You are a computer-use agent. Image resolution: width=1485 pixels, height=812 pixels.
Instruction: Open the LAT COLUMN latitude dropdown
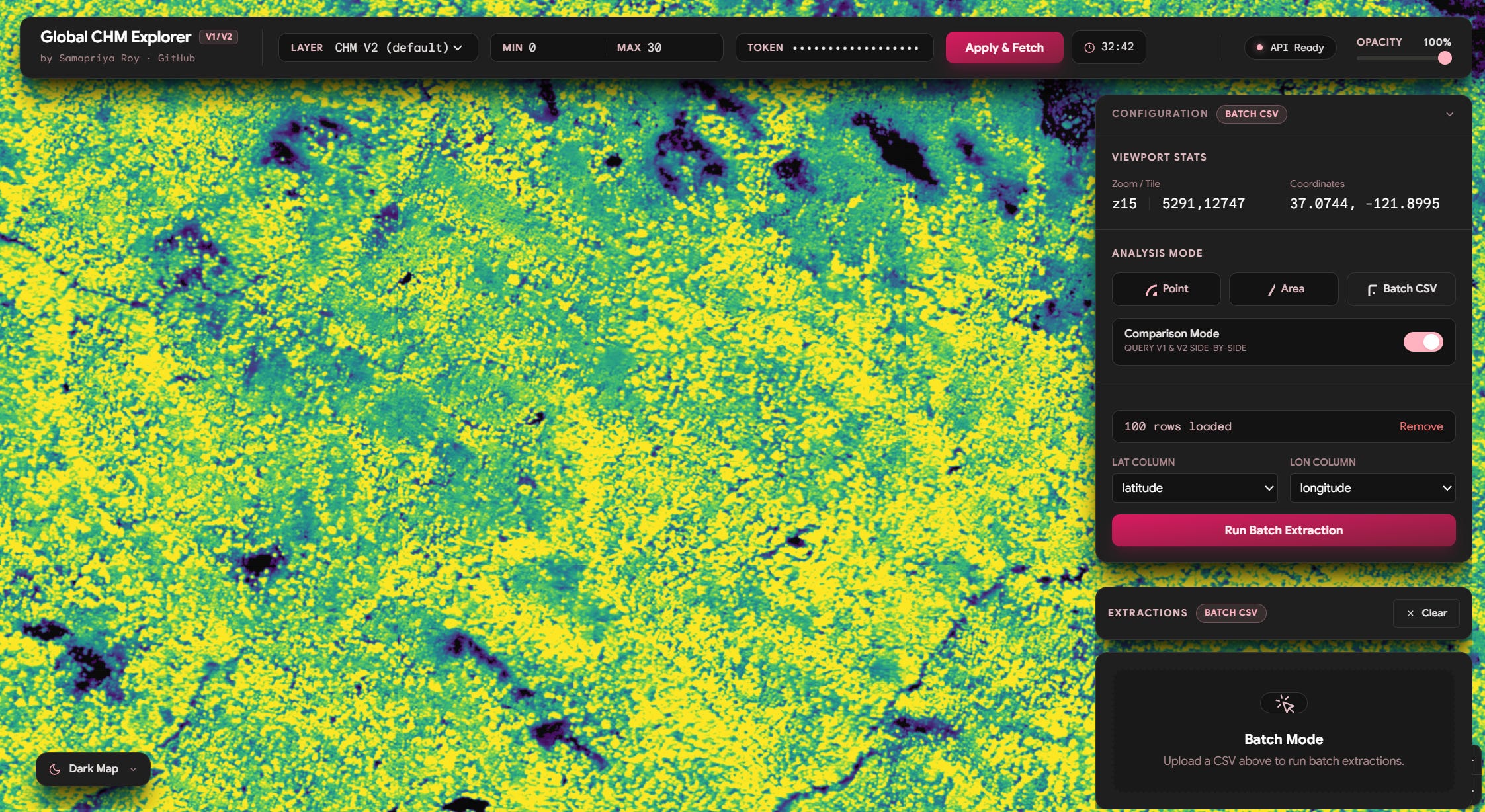[1194, 488]
